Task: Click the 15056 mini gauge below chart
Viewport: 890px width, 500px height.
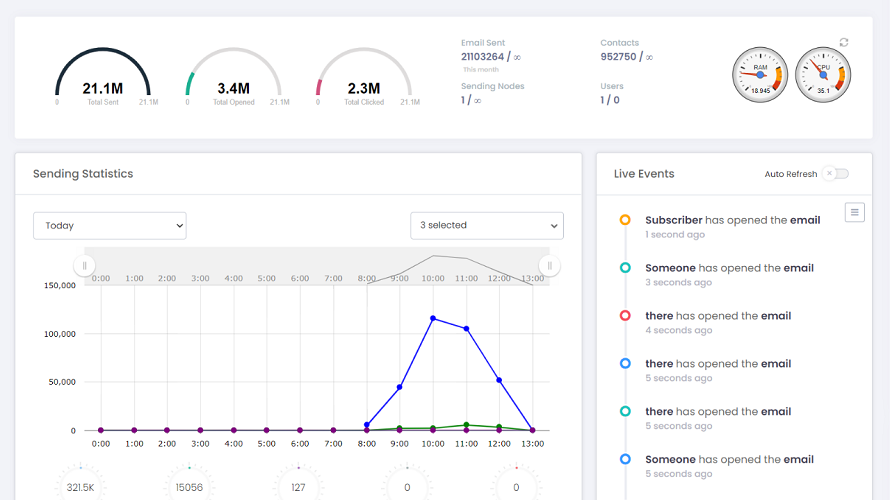Action: [x=190, y=485]
